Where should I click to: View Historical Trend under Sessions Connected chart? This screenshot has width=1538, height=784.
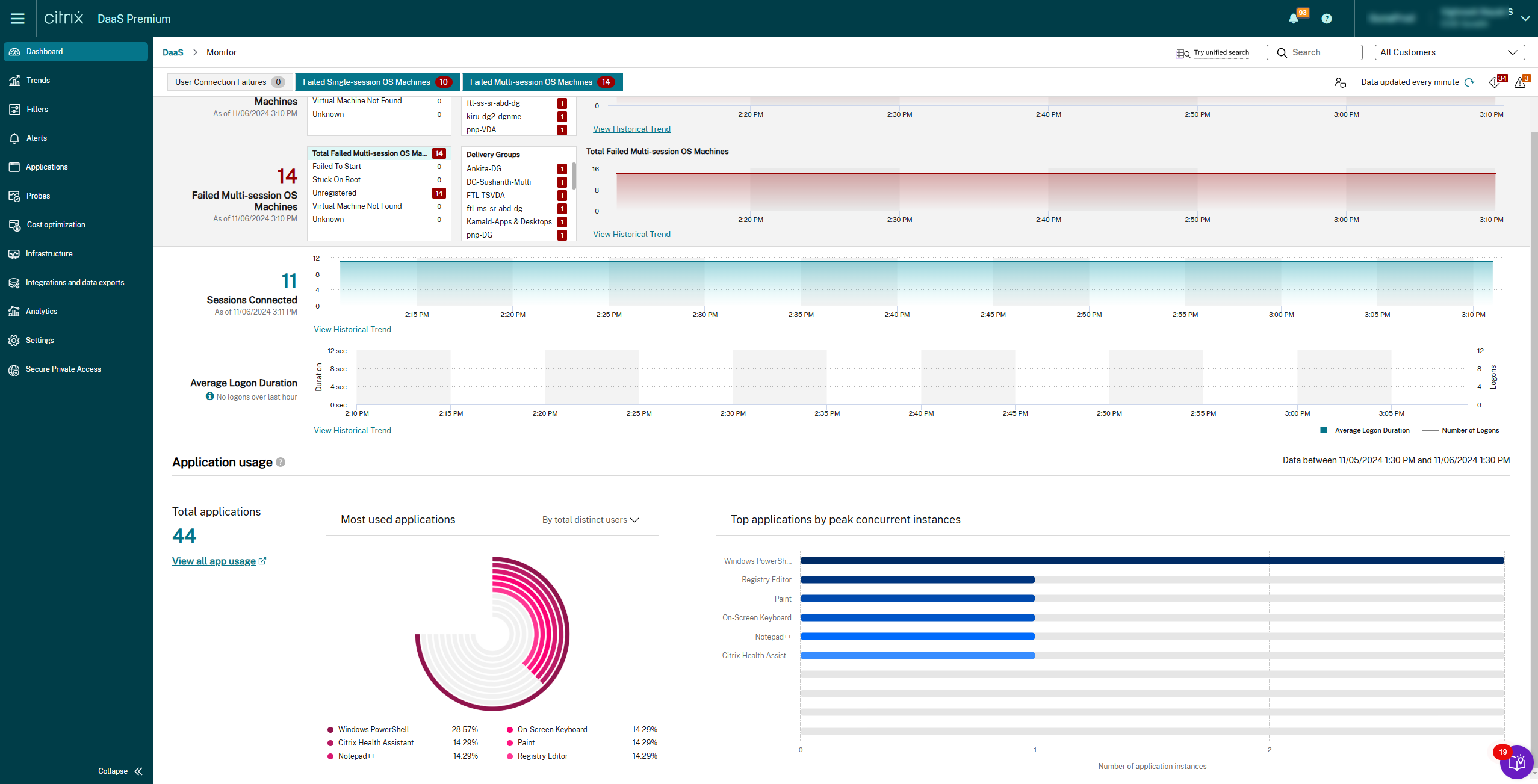click(352, 329)
